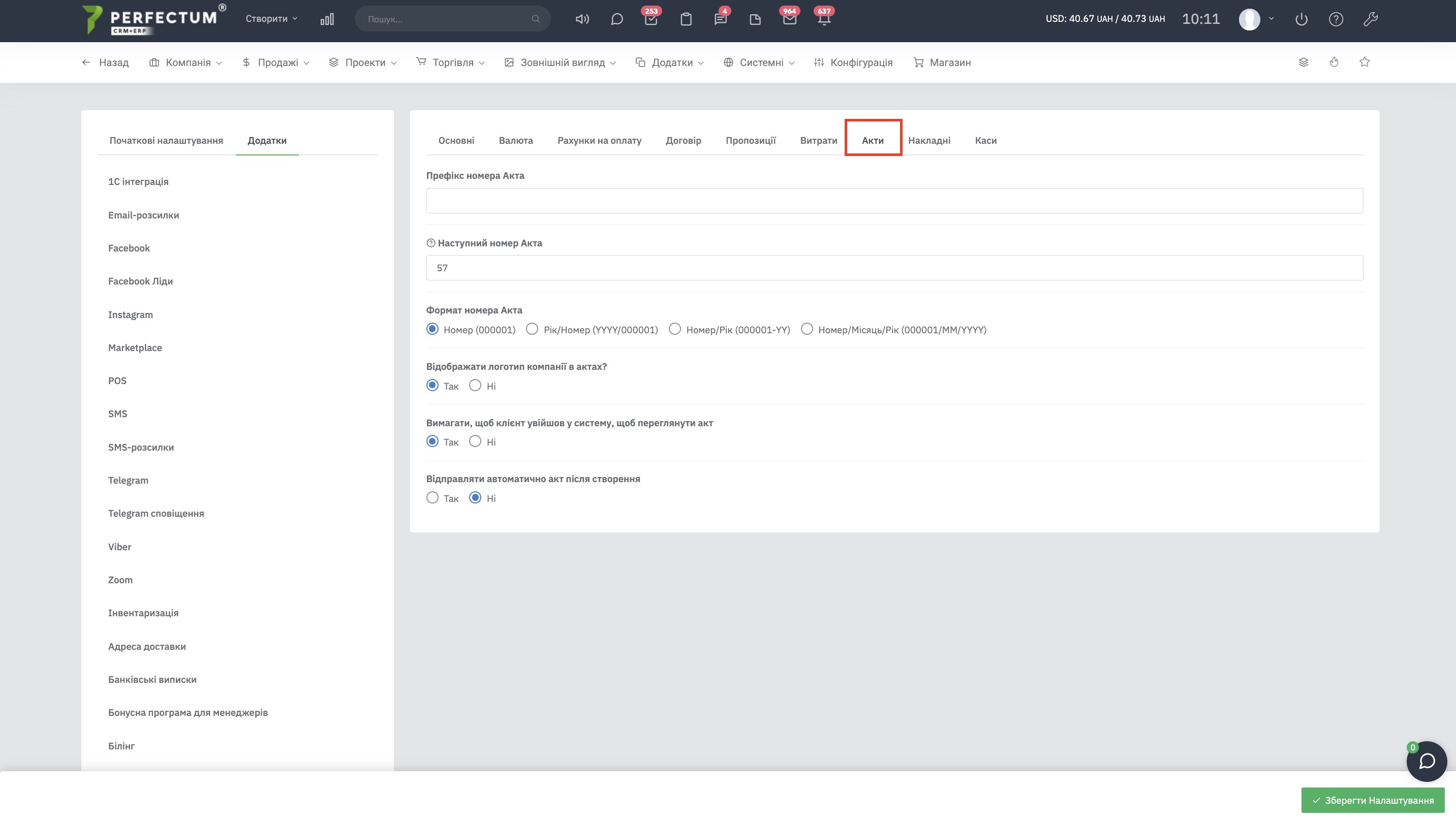Choose Ні for displaying company logo
The height and width of the screenshot is (819, 1456).
coord(475,386)
